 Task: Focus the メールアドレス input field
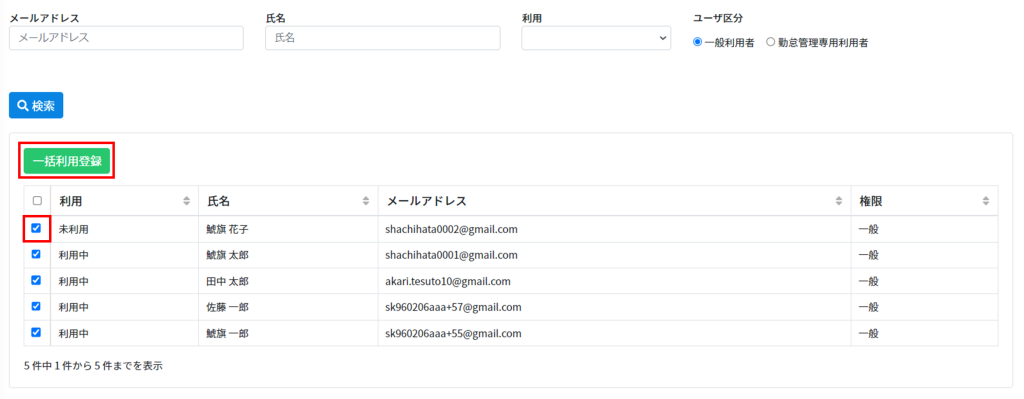[x=126, y=38]
